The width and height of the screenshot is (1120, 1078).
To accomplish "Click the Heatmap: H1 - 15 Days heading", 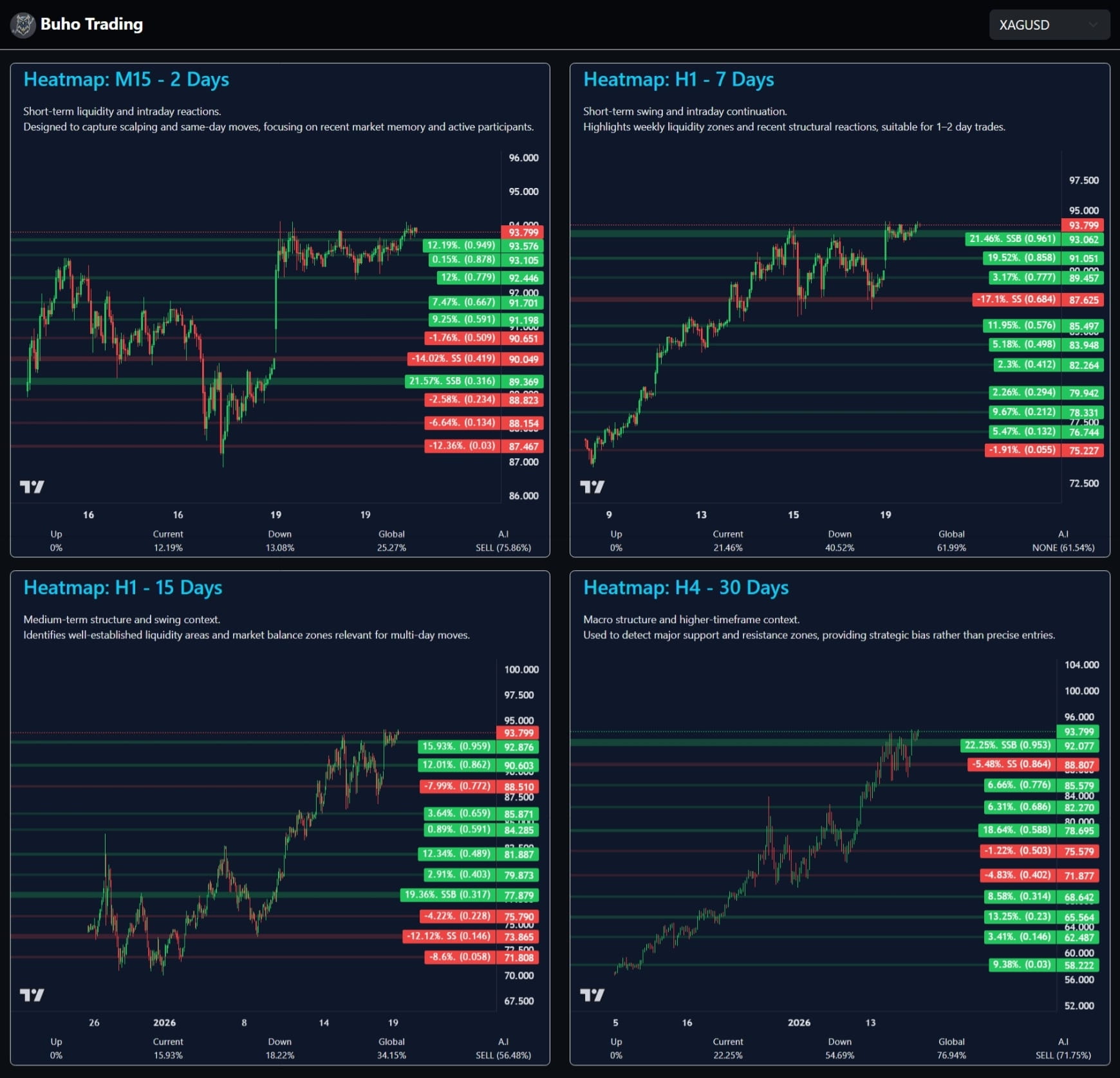I will [x=123, y=588].
